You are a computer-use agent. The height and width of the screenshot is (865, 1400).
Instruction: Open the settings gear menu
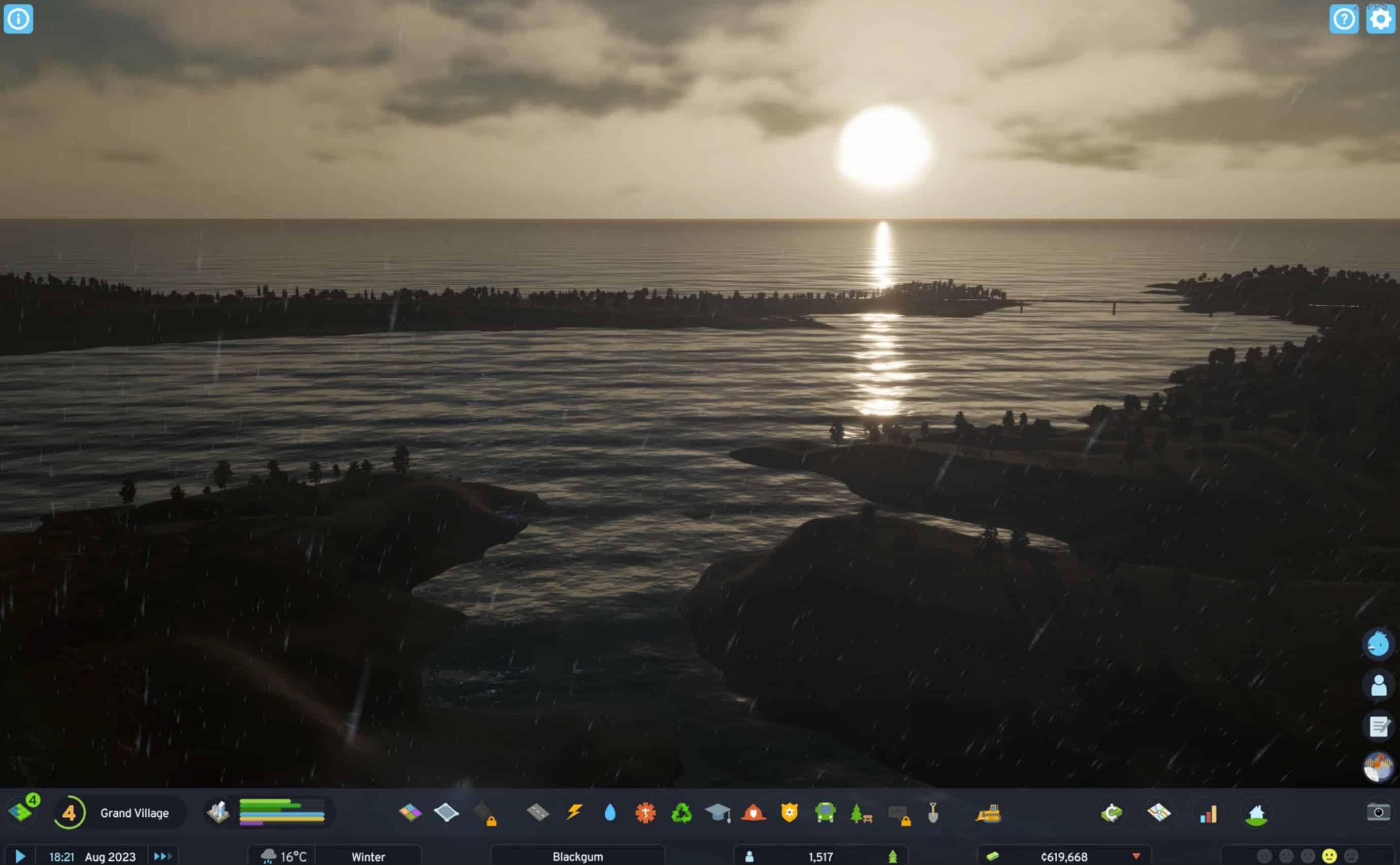pos(1381,19)
